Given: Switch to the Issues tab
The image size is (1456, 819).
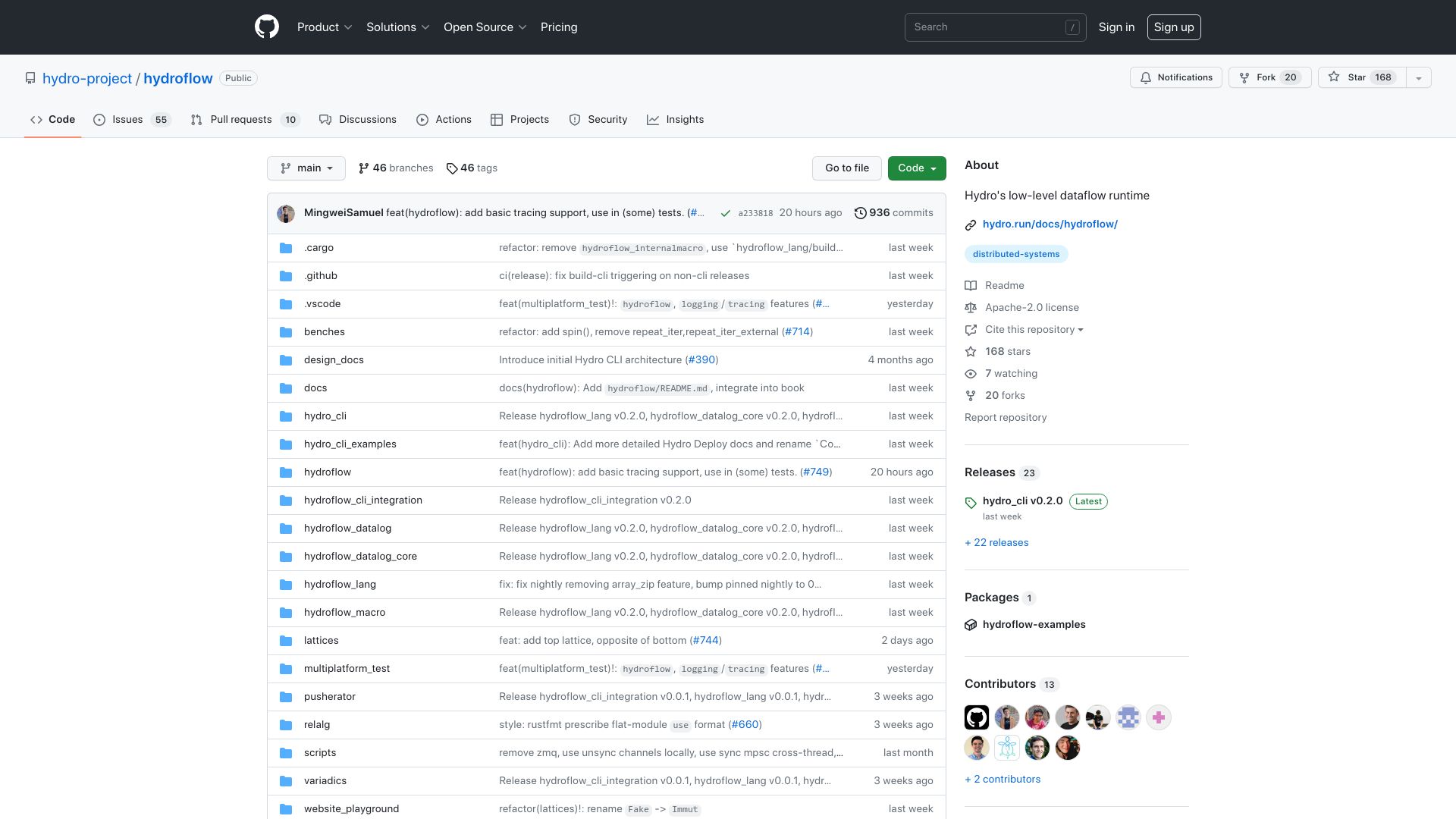Looking at the screenshot, I should pos(132,120).
